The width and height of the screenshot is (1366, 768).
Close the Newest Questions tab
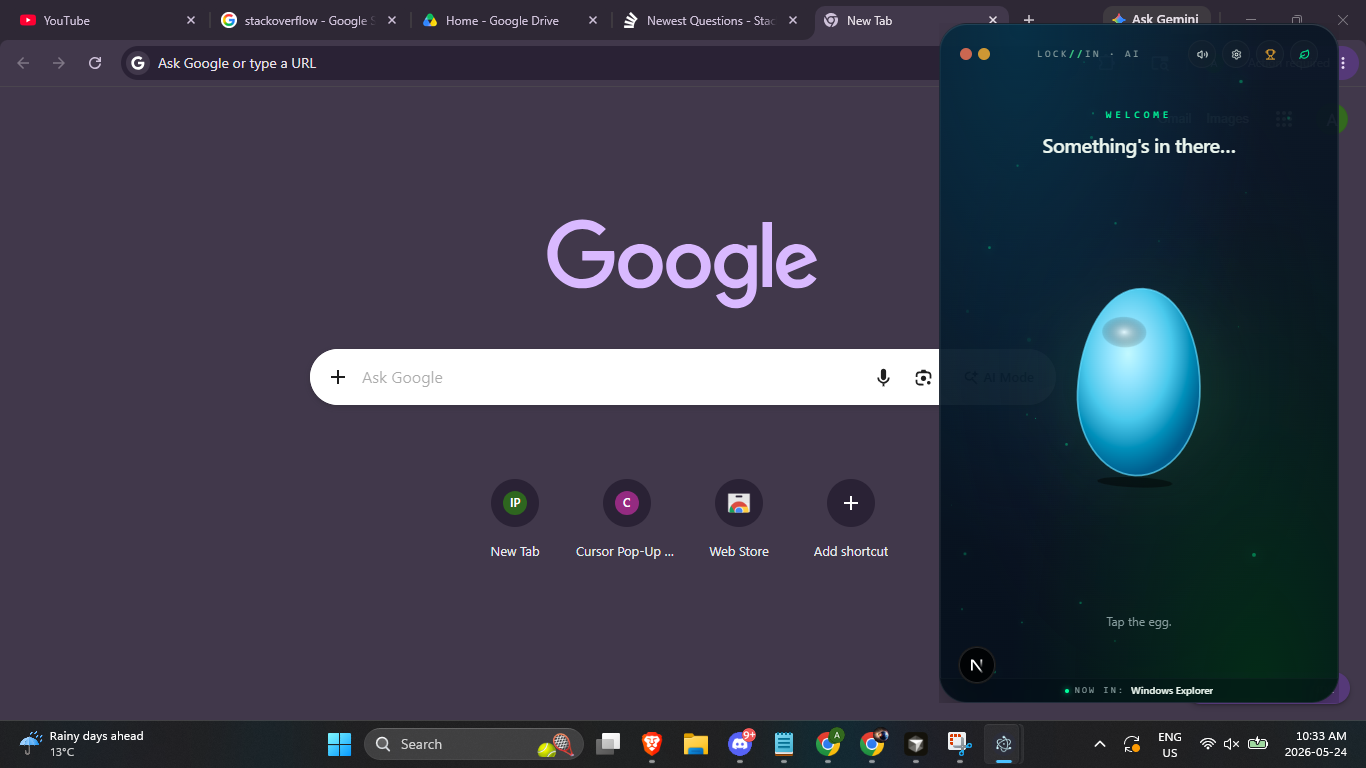[793, 20]
